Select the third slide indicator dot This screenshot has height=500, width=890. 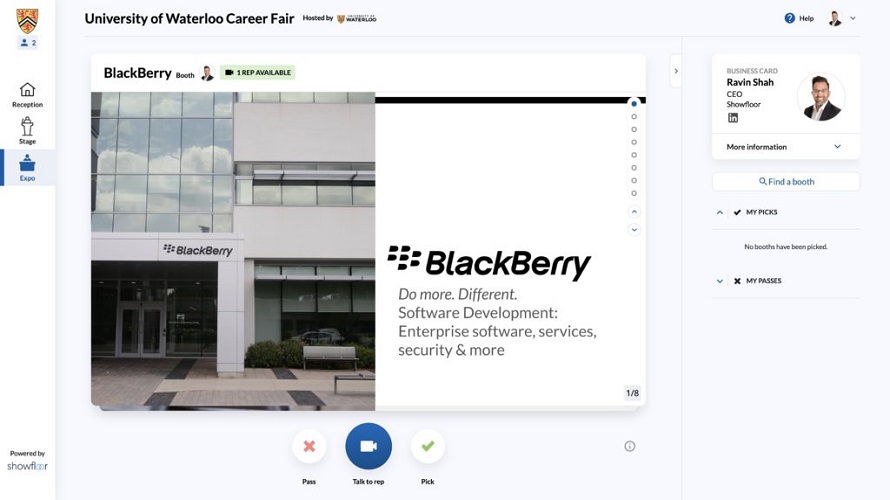tap(634, 129)
